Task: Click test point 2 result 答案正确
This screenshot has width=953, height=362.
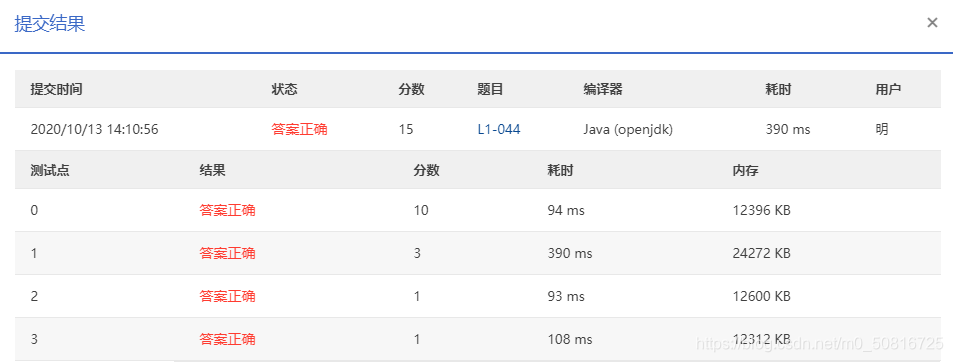Action: 227,296
